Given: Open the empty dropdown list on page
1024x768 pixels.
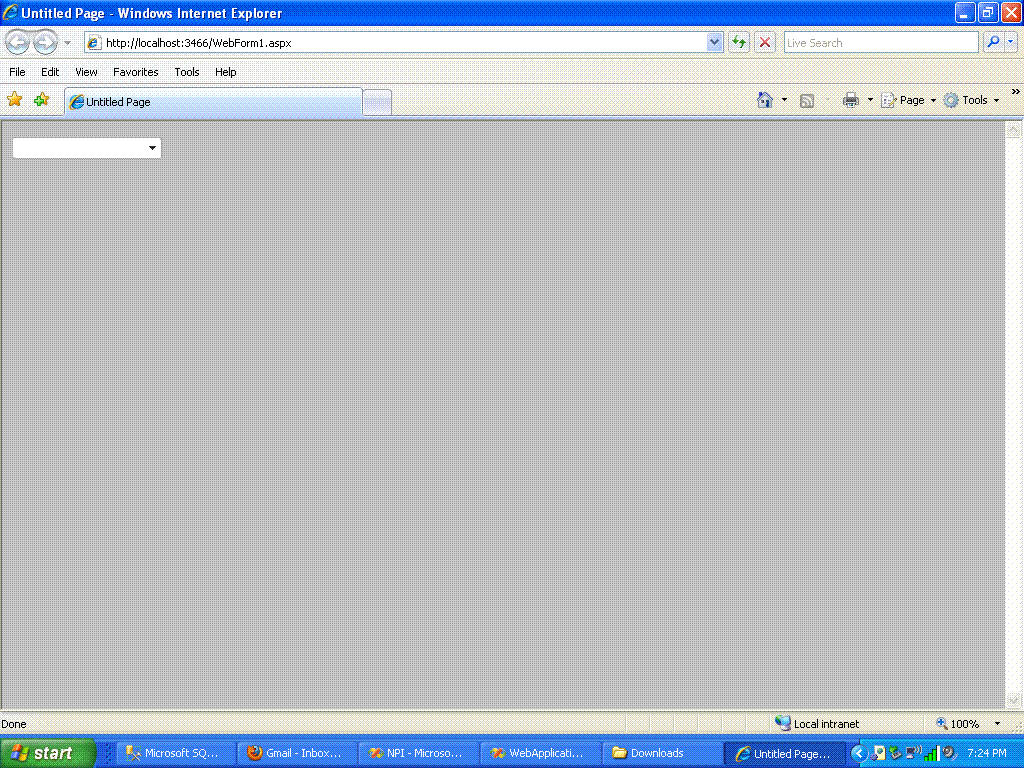Looking at the screenshot, I should click(x=87, y=148).
